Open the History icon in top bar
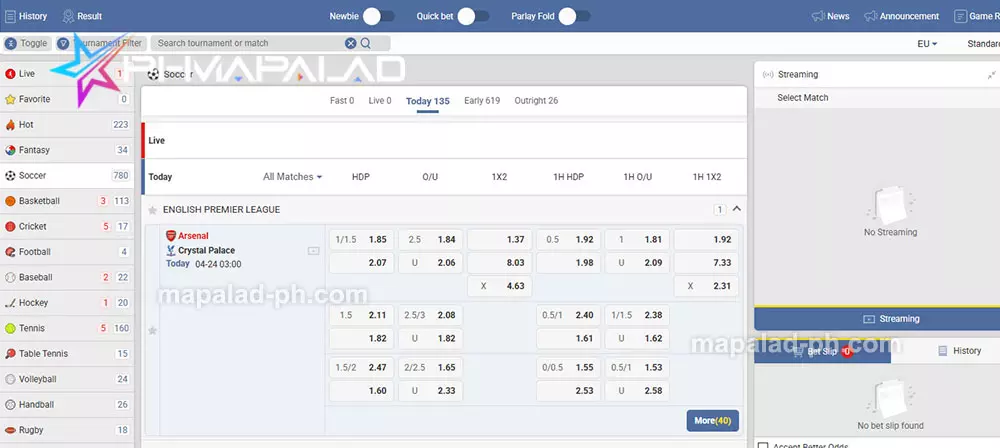 click(10, 16)
